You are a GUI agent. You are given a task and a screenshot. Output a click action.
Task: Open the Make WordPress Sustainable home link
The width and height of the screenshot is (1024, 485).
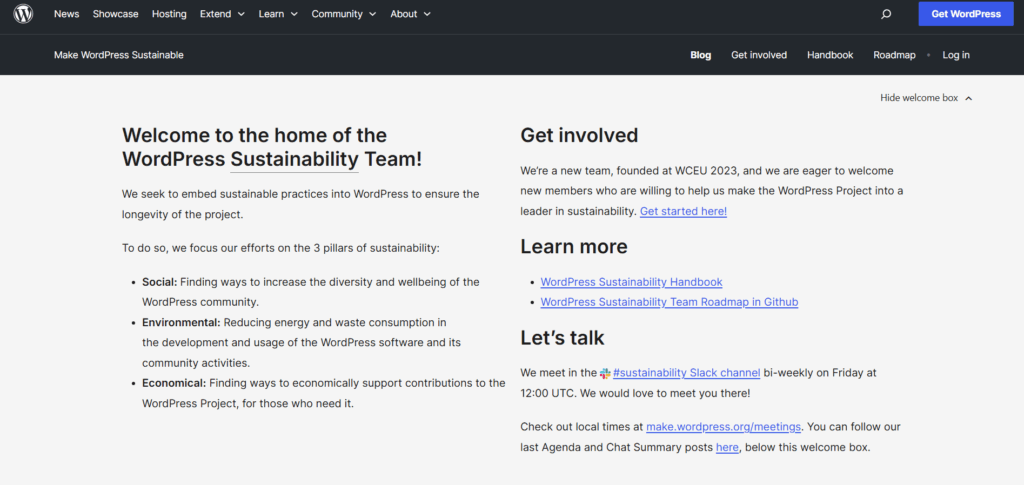click(119, 55)
